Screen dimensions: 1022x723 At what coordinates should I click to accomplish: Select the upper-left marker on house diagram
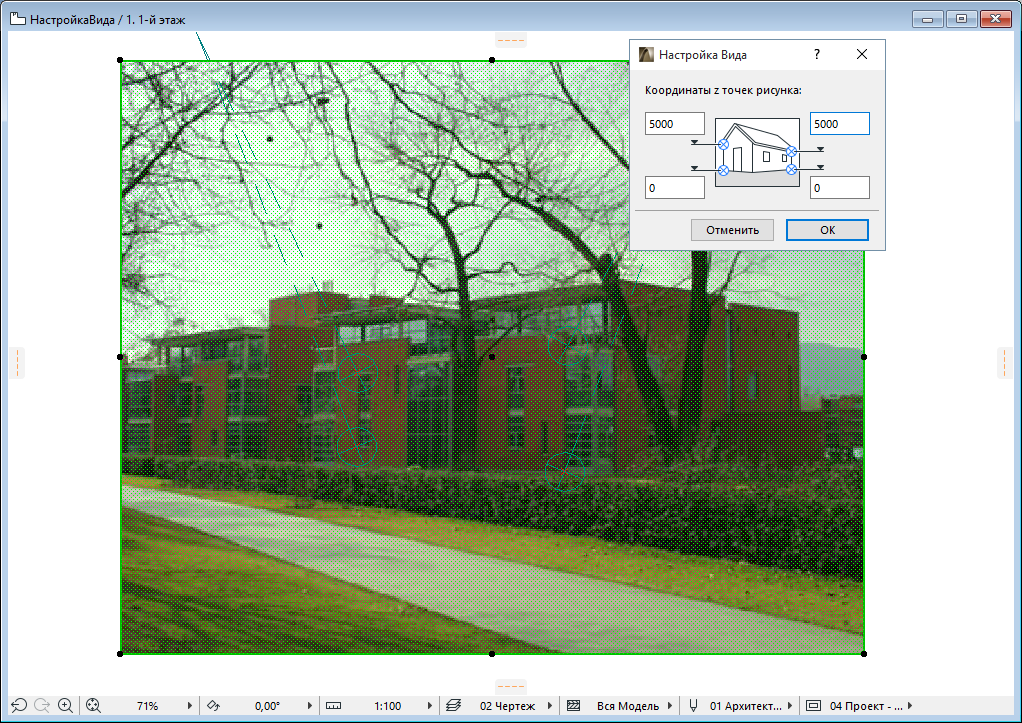point(723,145)
